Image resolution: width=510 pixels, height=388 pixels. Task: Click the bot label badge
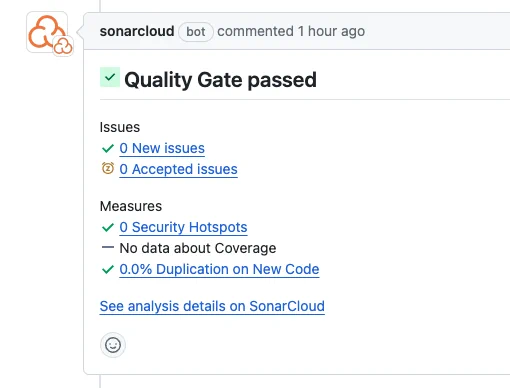(x=196, y=32)
